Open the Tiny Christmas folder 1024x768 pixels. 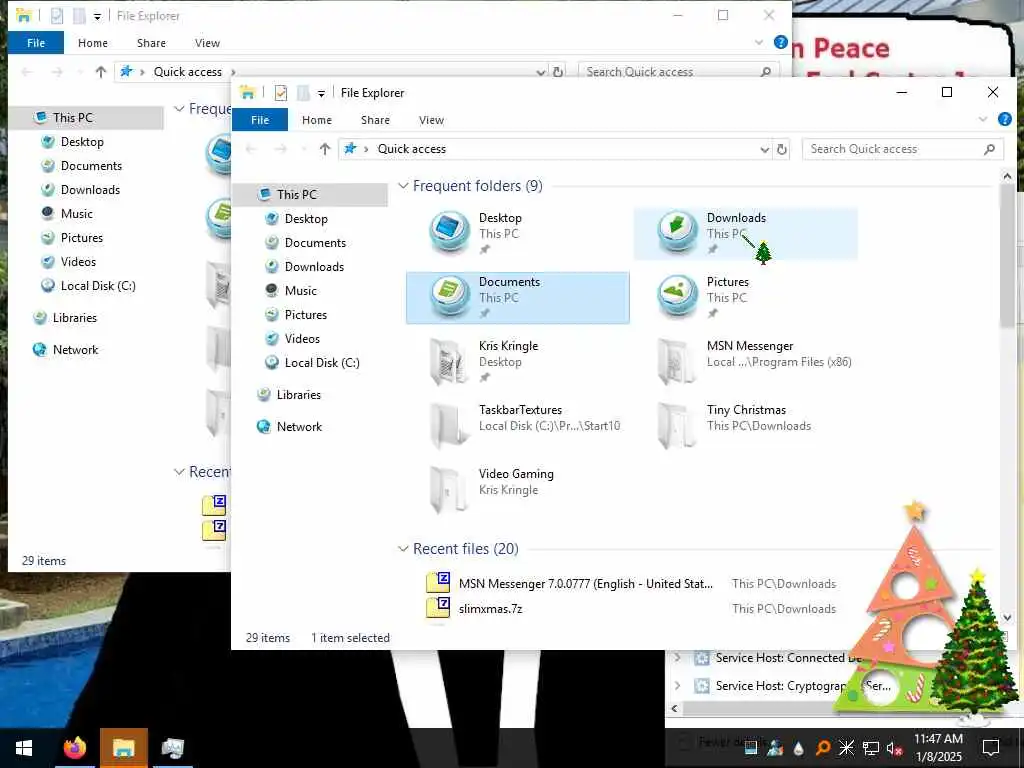pyautogui.click(x=745, y=425)
